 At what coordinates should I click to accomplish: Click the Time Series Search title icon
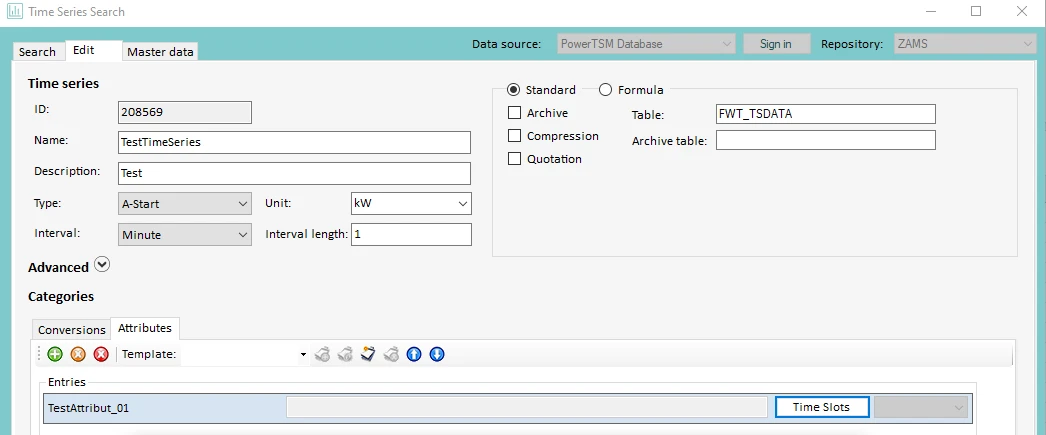[x=14, y=12]
